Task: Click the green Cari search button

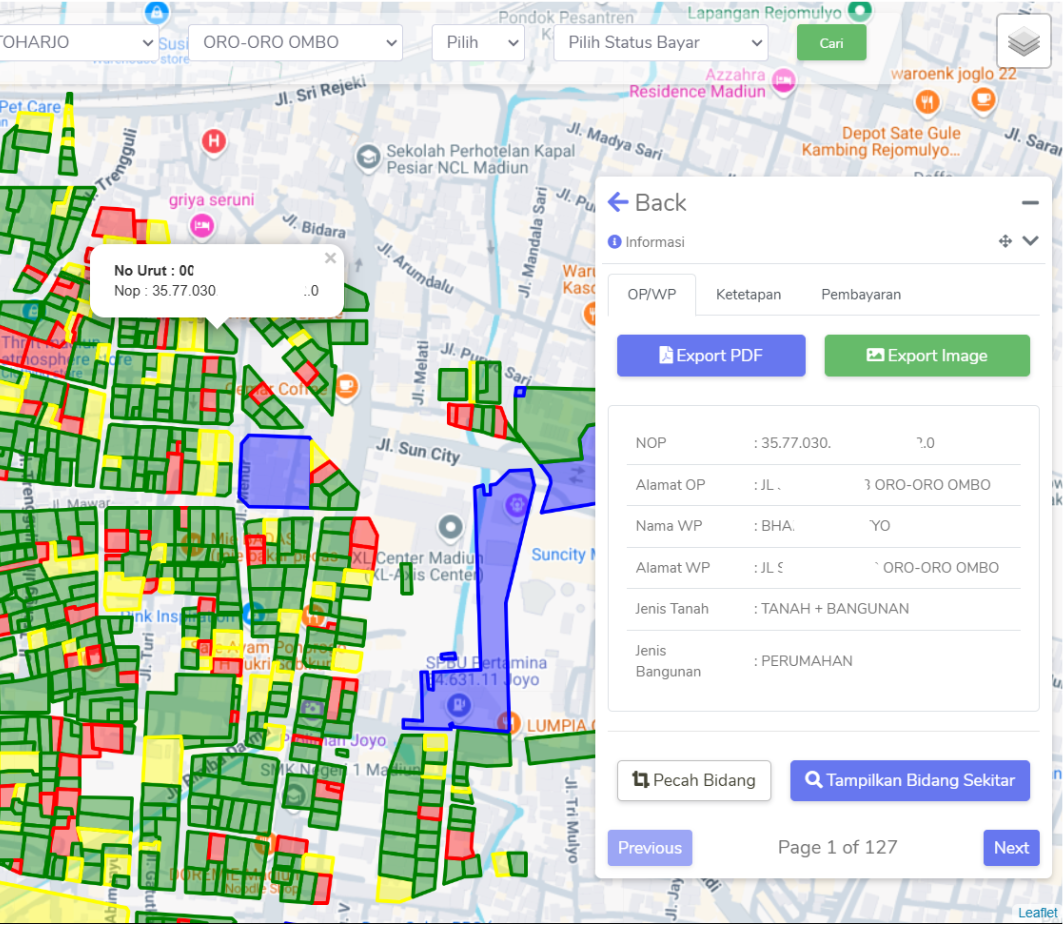Action: point(831,43)
